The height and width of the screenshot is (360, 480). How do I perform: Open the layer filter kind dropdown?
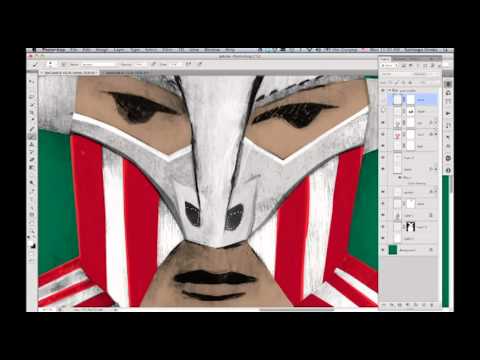click(389, 66)
